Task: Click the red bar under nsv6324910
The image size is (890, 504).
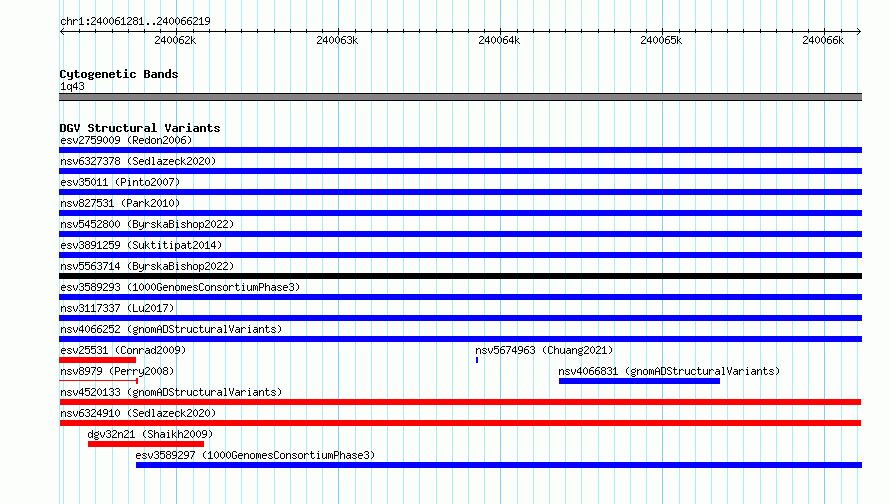Action: tap(460, 423)
